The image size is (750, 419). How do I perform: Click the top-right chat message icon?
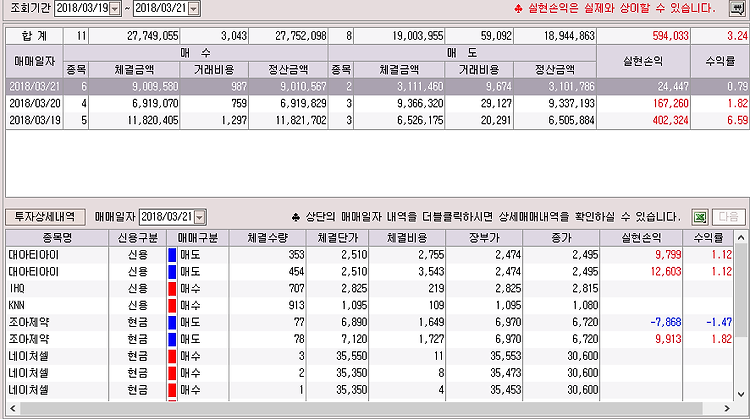[737, 8]
